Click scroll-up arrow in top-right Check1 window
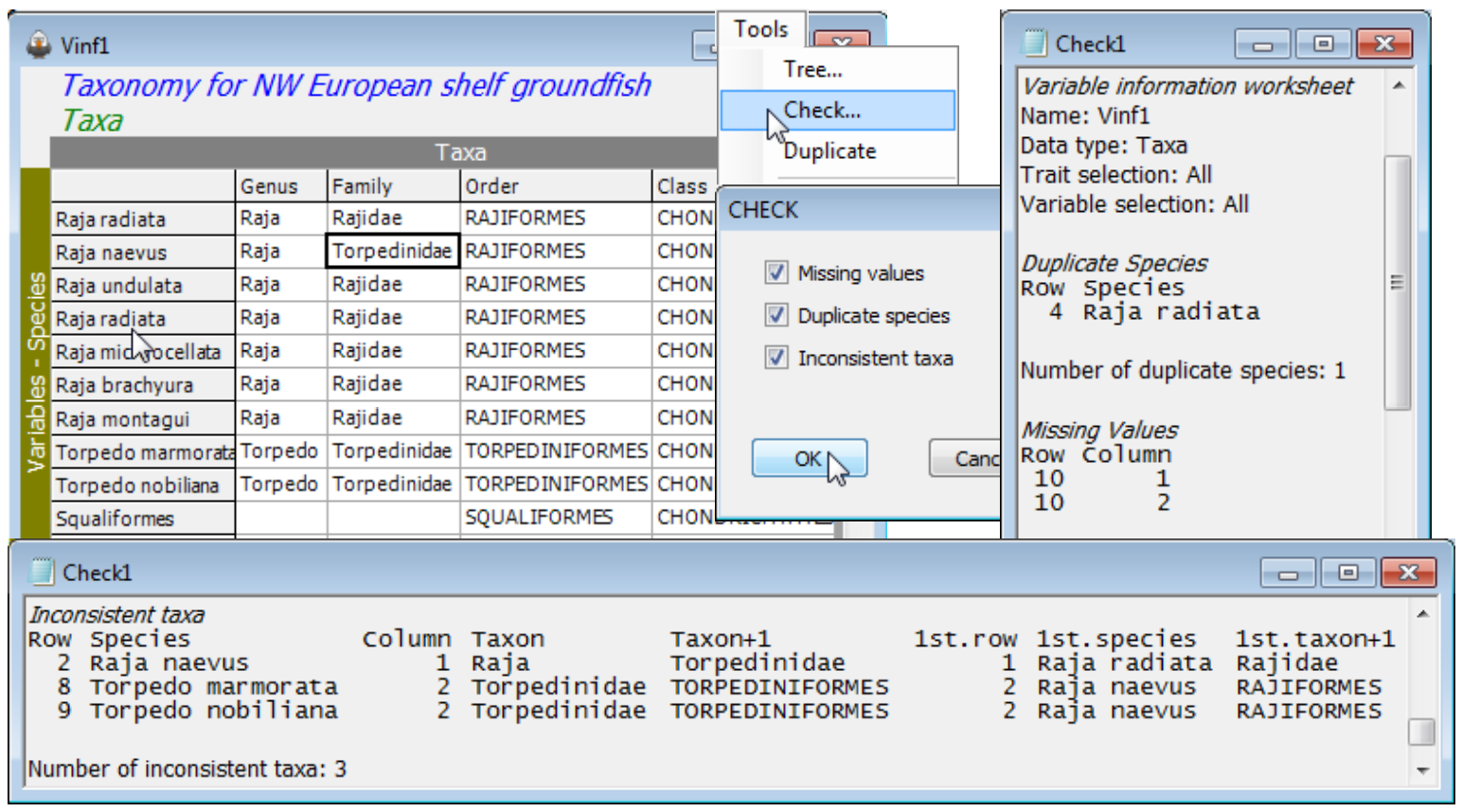This screenshot has width=1462, height=812. pyautogui.click(x=1399, y=85)
